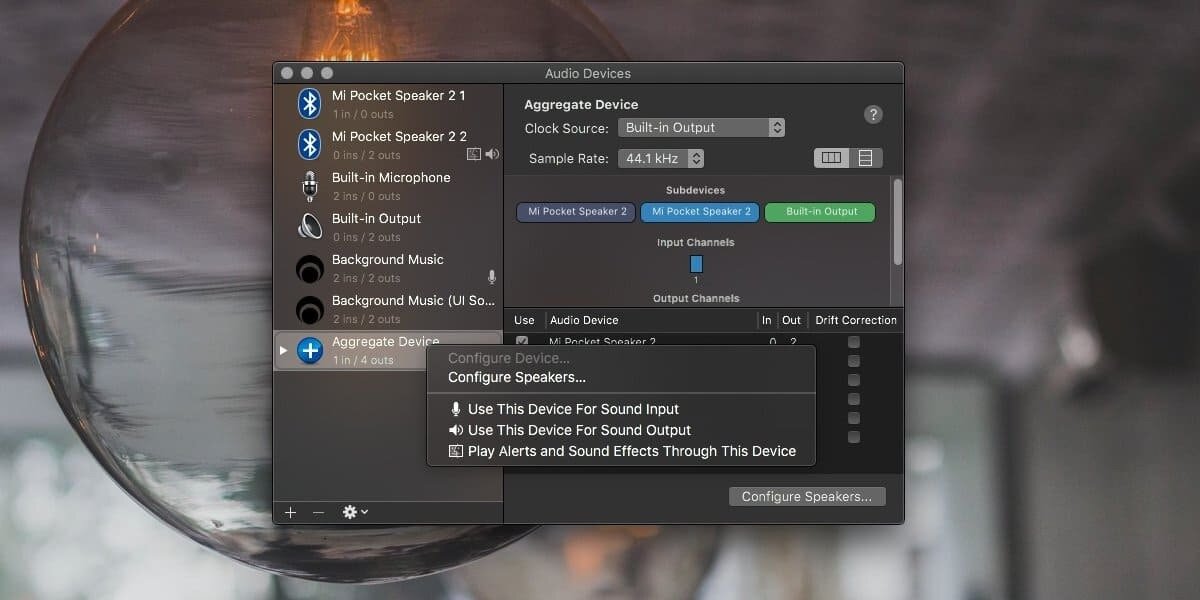Select Use This Device For Sound Output
Image resolution: width=1200 pixels, height=600 pixels.
point(577,430)
